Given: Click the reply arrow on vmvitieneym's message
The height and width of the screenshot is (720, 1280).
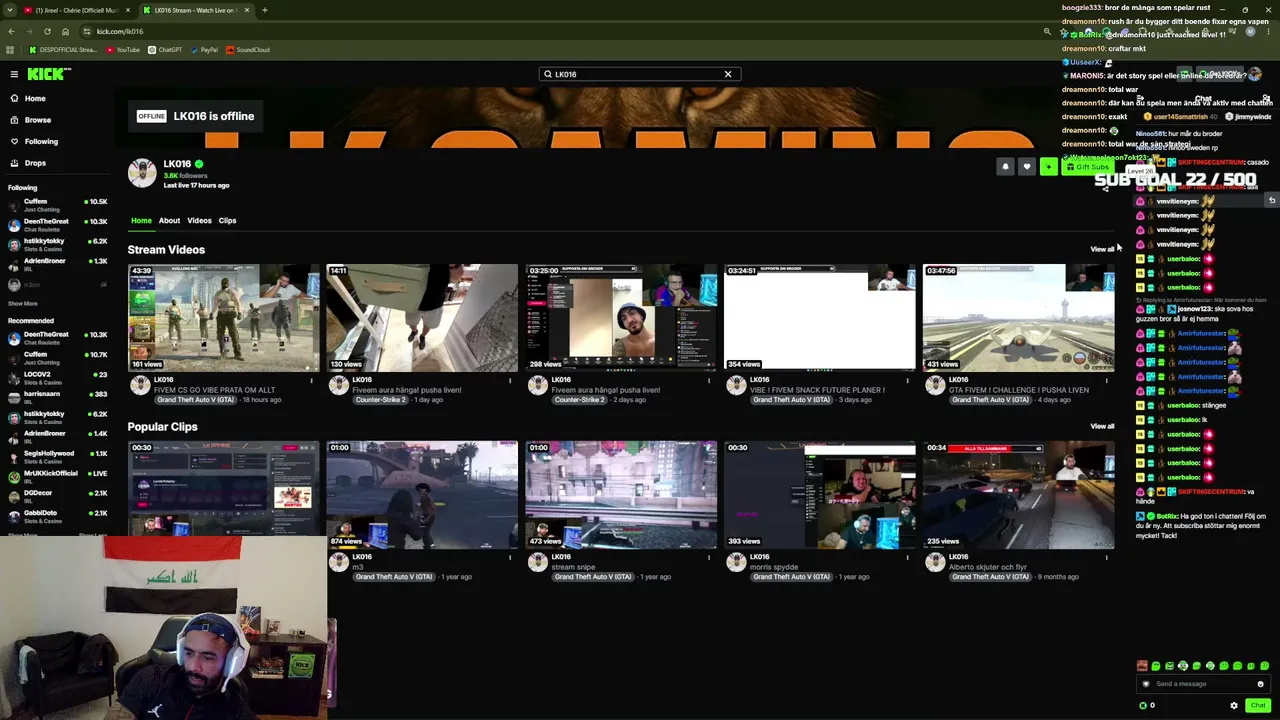Looking at the screenshot, I should click(1272, 201).
